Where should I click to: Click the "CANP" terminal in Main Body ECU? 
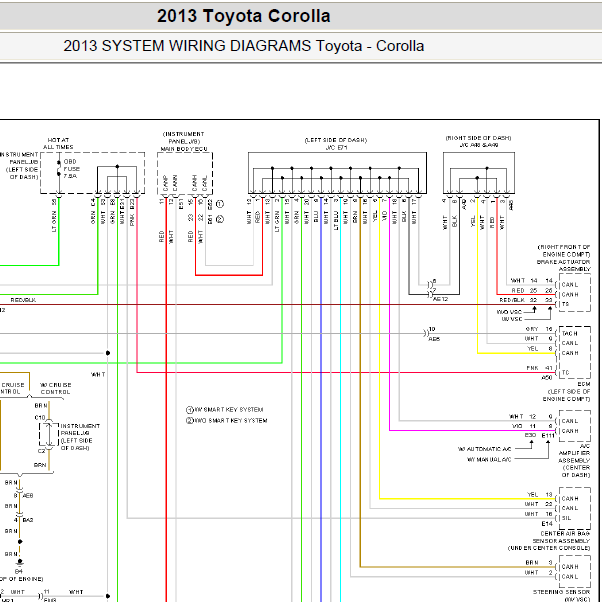[x=166, y=183]
